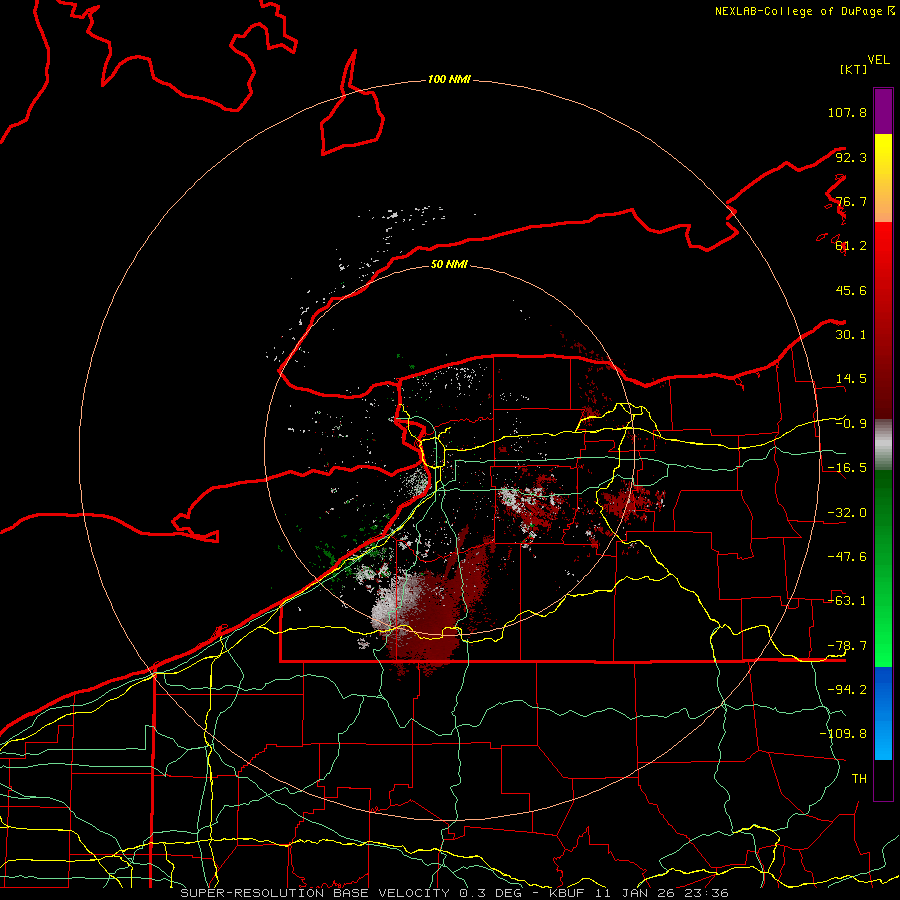Click the -94.2 scale value

click(847, 689)
